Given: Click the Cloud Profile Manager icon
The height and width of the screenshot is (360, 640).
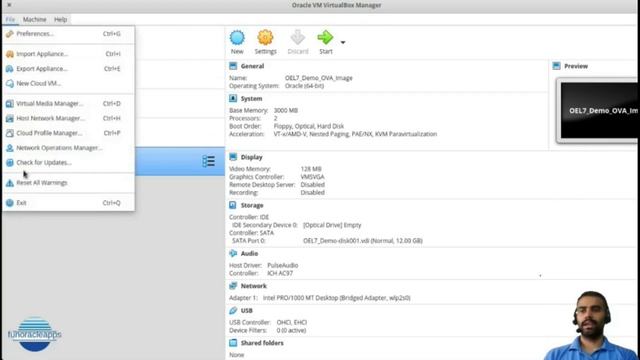Looking at the screenshot, I should (9, 133).
